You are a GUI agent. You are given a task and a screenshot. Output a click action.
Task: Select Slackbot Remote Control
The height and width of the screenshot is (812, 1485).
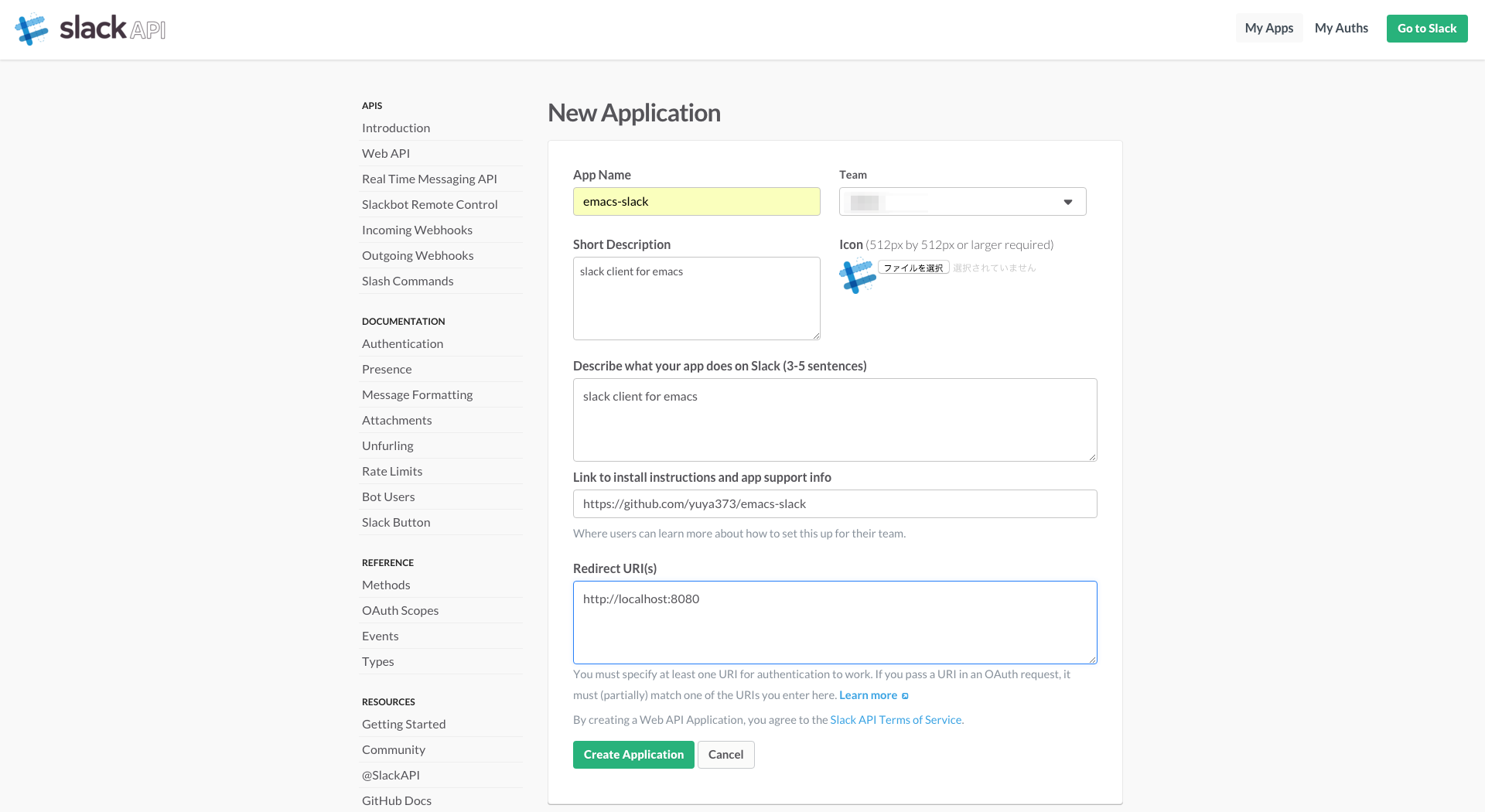tap(429, 205)
